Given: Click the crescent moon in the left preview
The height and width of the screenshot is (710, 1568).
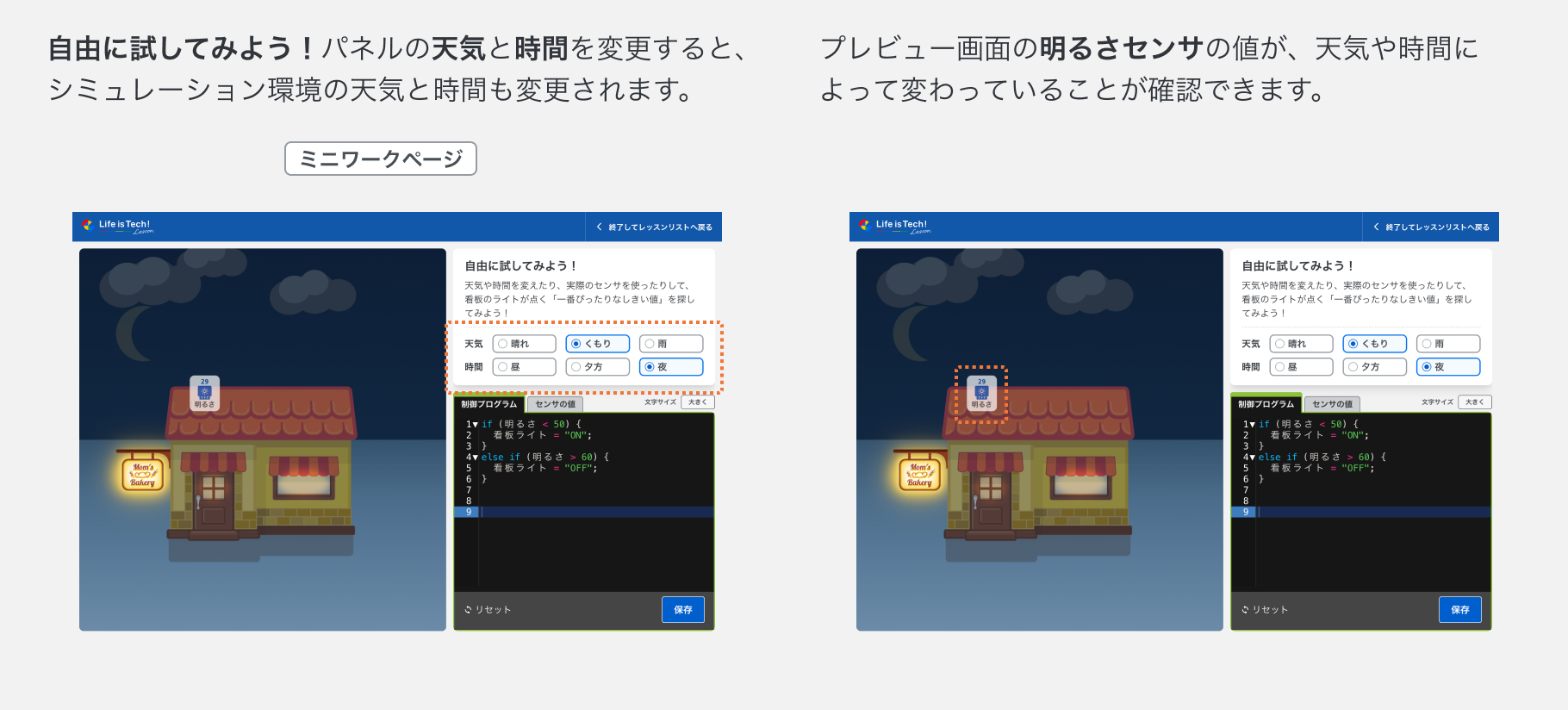Looking at the screenshot, I should 135,333.
